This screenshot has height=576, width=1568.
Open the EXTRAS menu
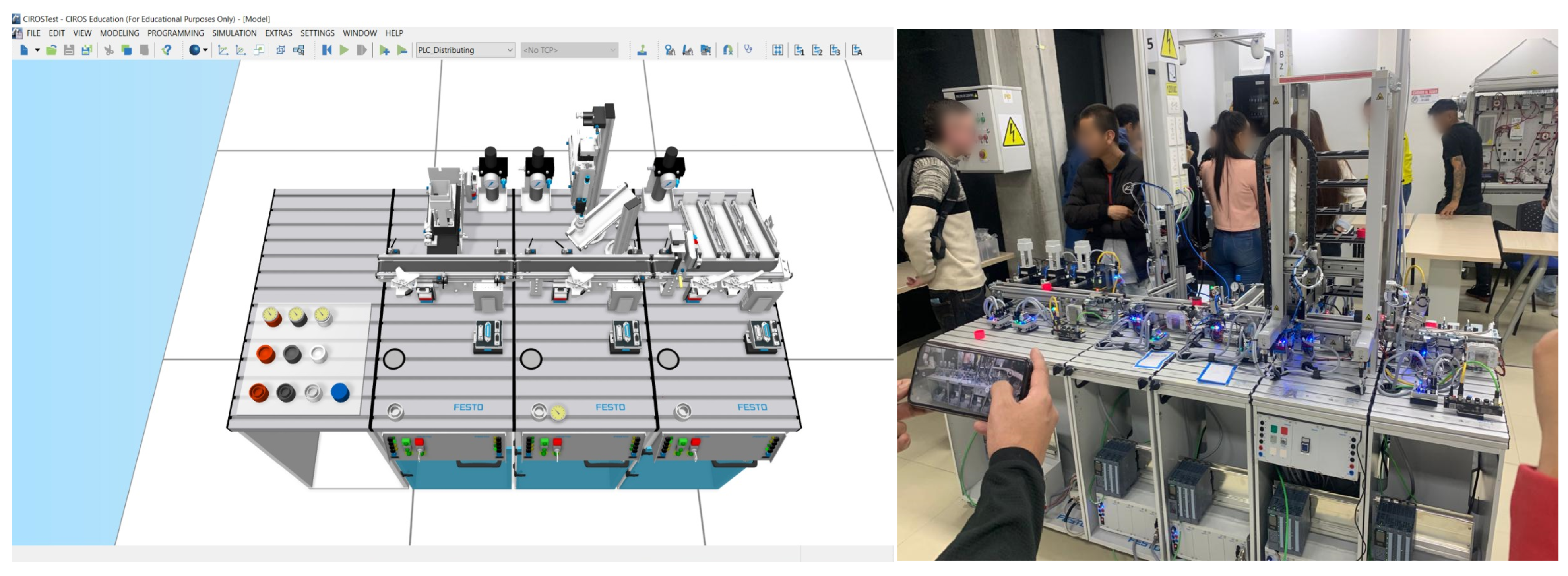pyautogui.click(x=278, y=33)
